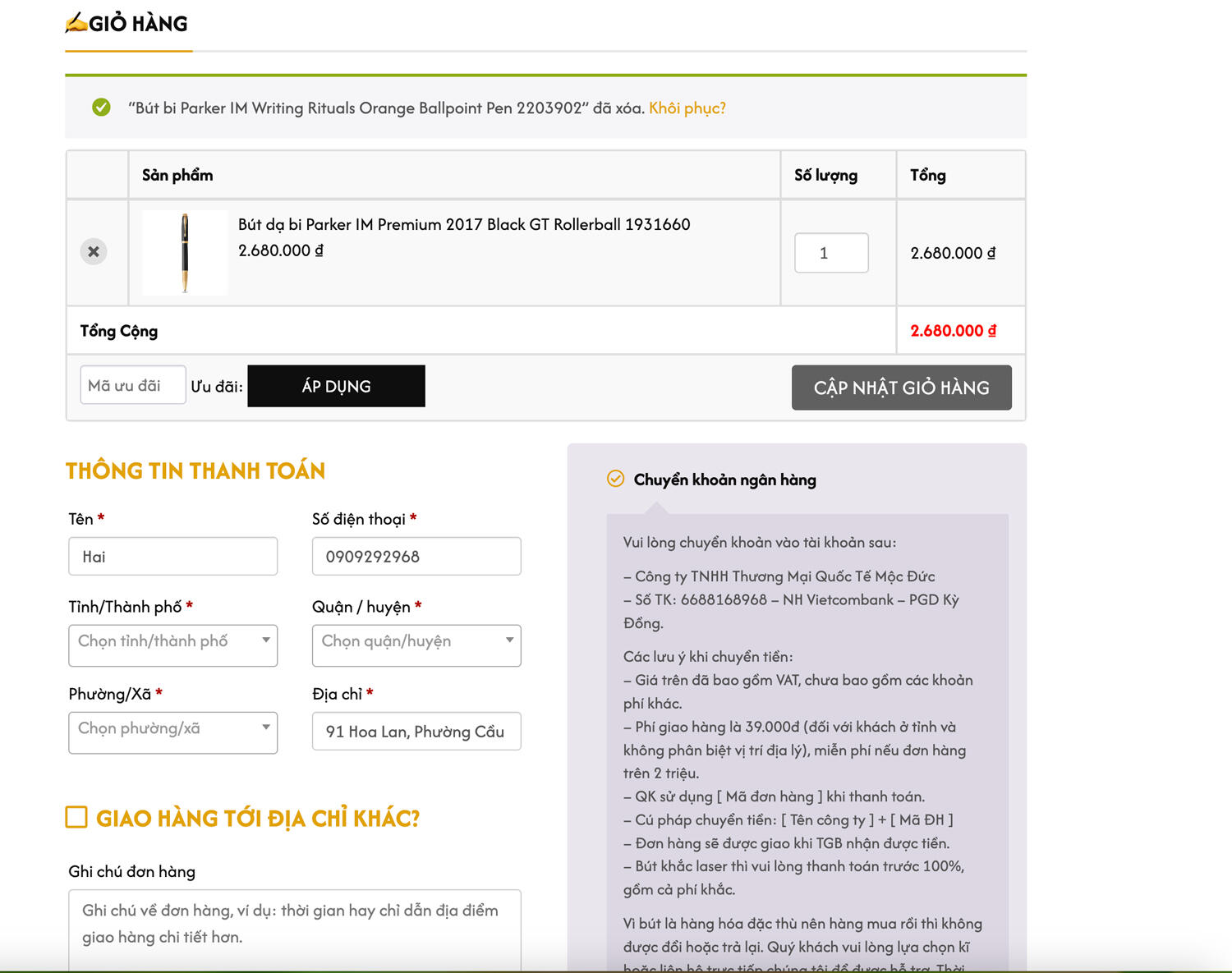Viewport: 1232px width, 973px height.
Task: Click the unit price under the product name
Action: [x=281, y=250]
